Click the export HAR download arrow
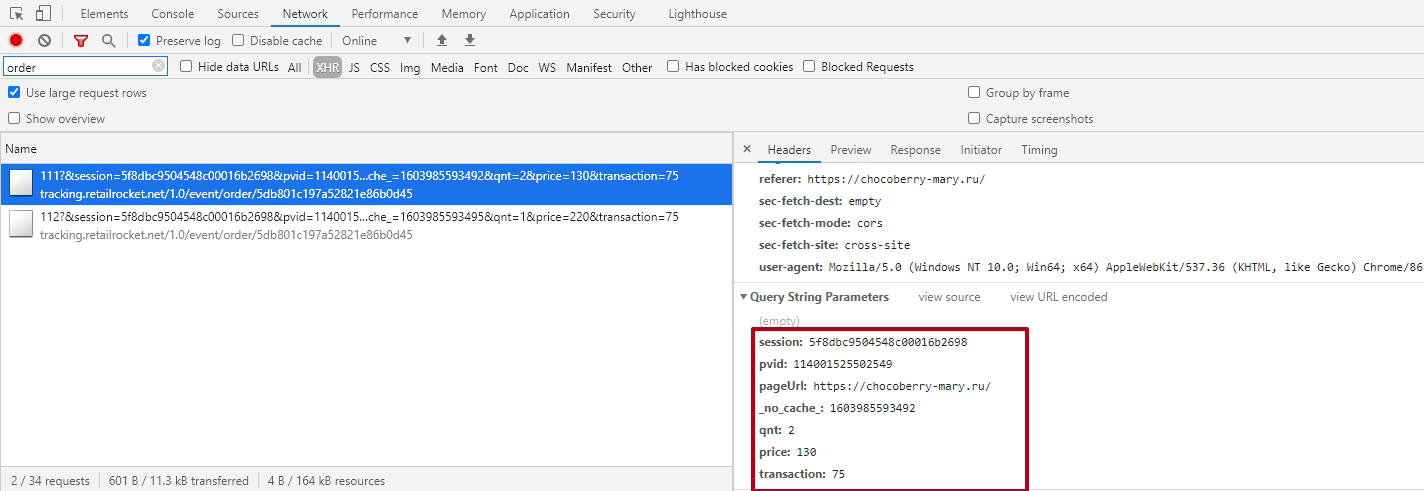 tap(470, 40)
